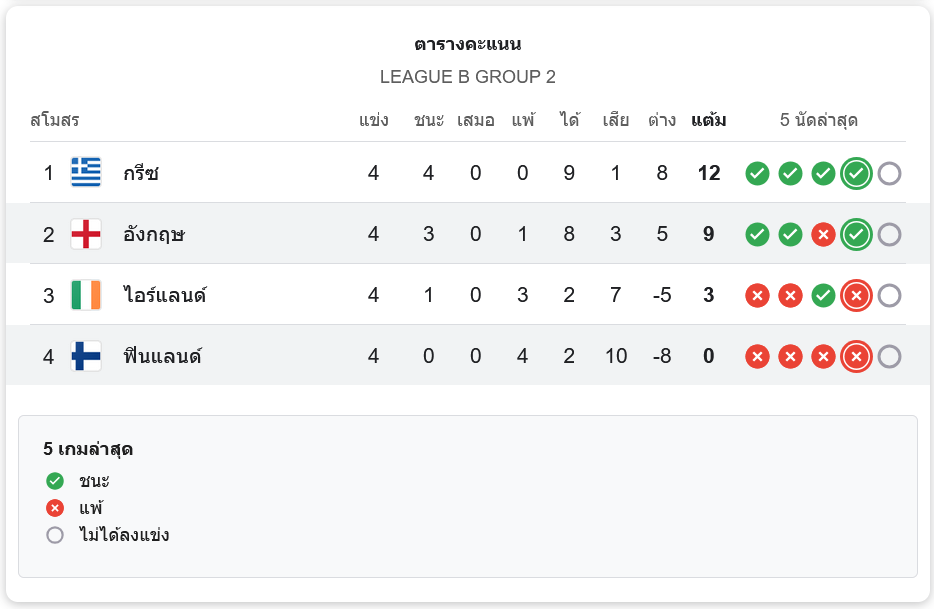Open the กรีซ team link
The width and height of the screenshot is (934, 609).
click(x=142, y=173)
